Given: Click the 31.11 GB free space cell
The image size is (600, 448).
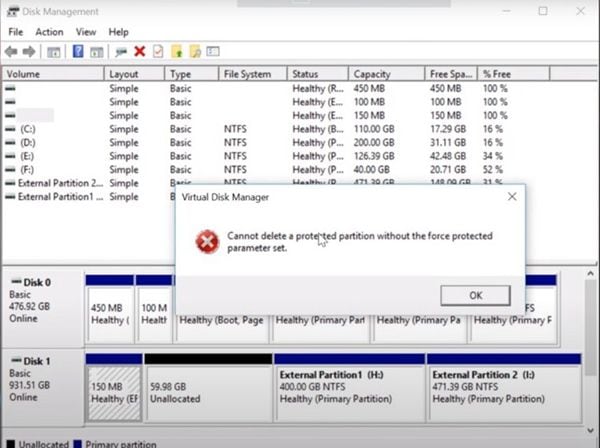Looking at the screenshot, I should 448,143.
